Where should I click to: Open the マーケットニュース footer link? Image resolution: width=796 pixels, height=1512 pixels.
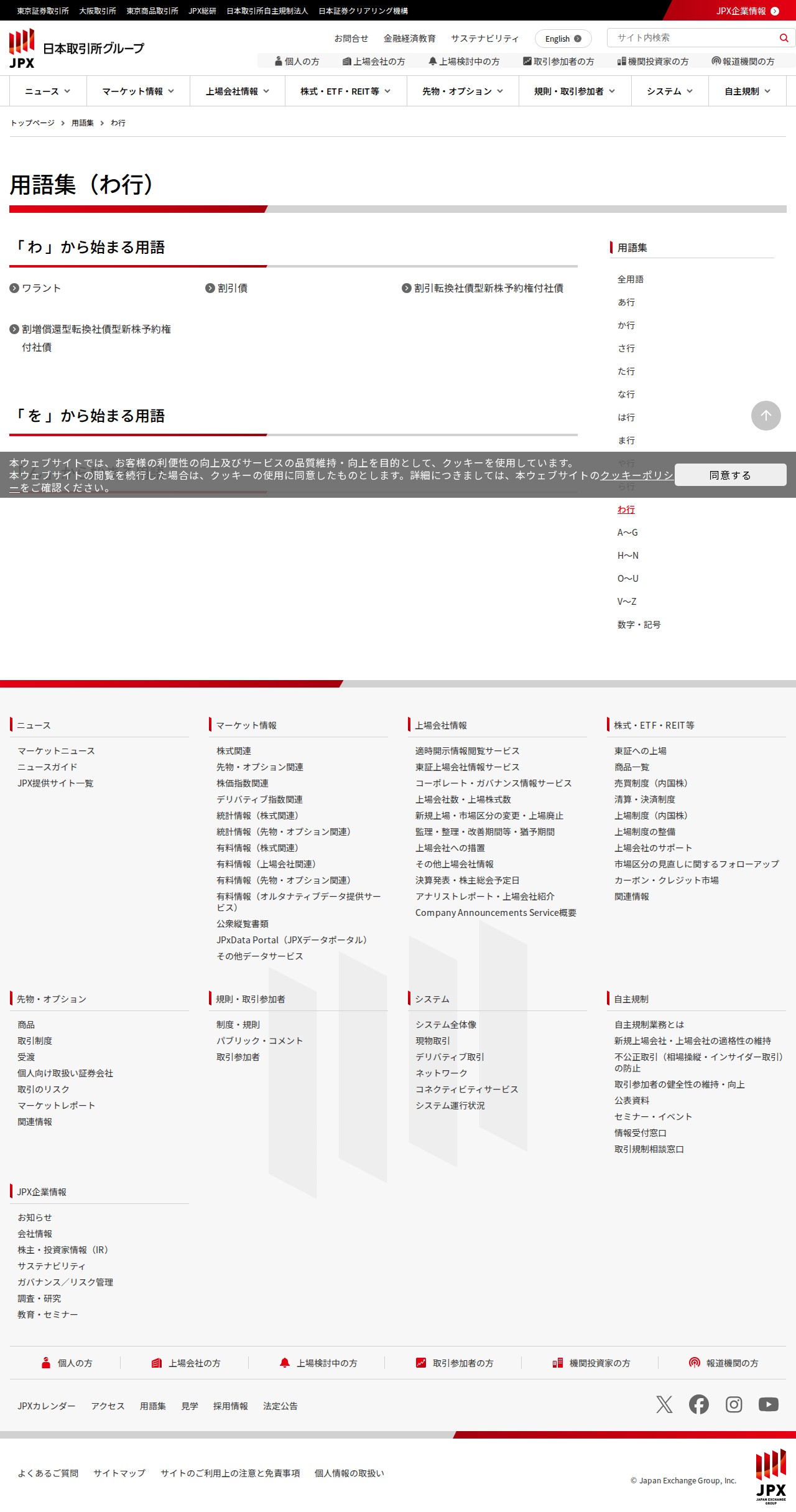point(56,751)
